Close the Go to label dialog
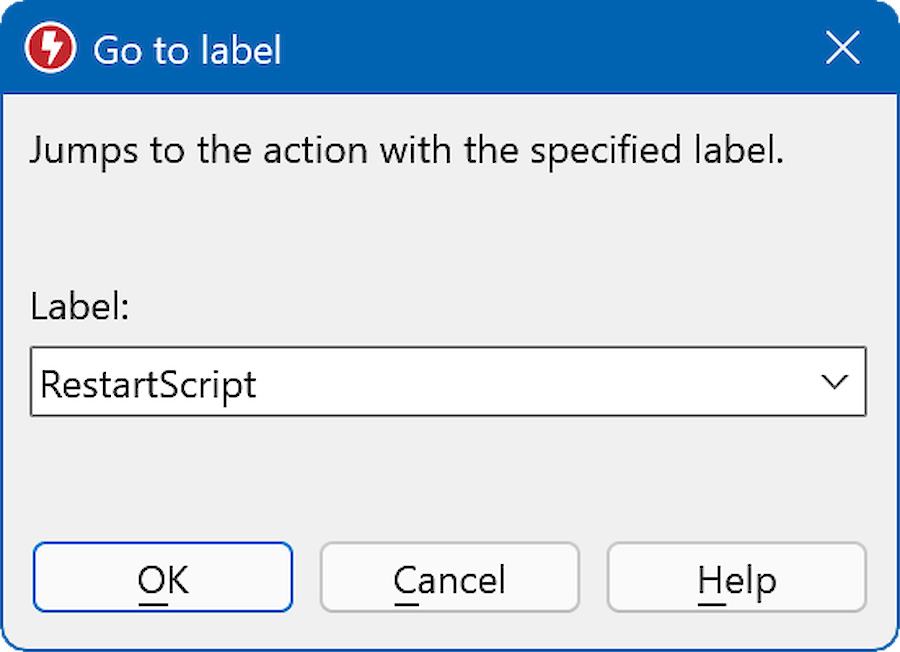The height and width of the screenshot is (652, 900). click(x=843, y=48)
